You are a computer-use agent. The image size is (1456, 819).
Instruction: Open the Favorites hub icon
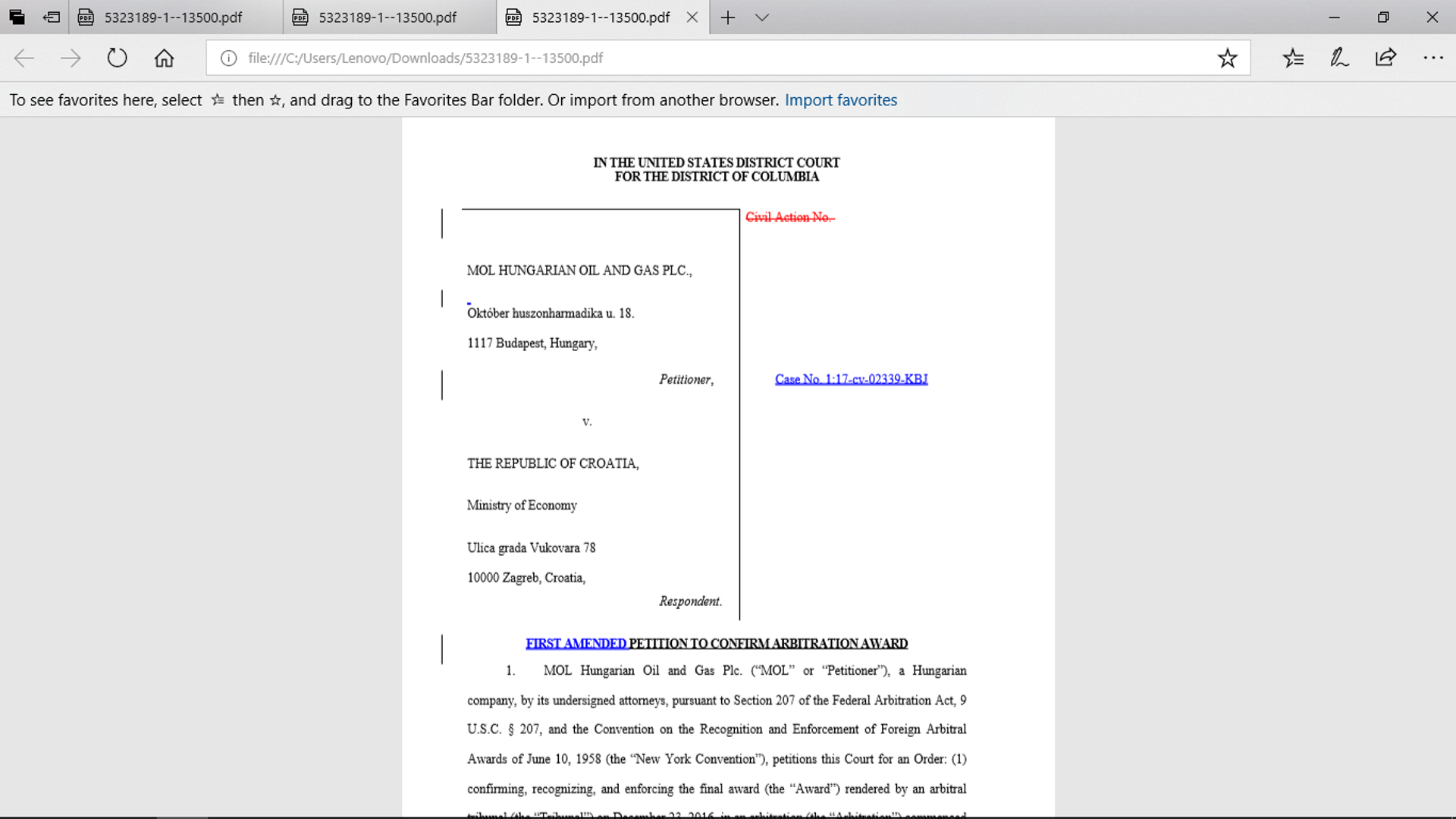pyautogui.click(x=1293, y=58)
